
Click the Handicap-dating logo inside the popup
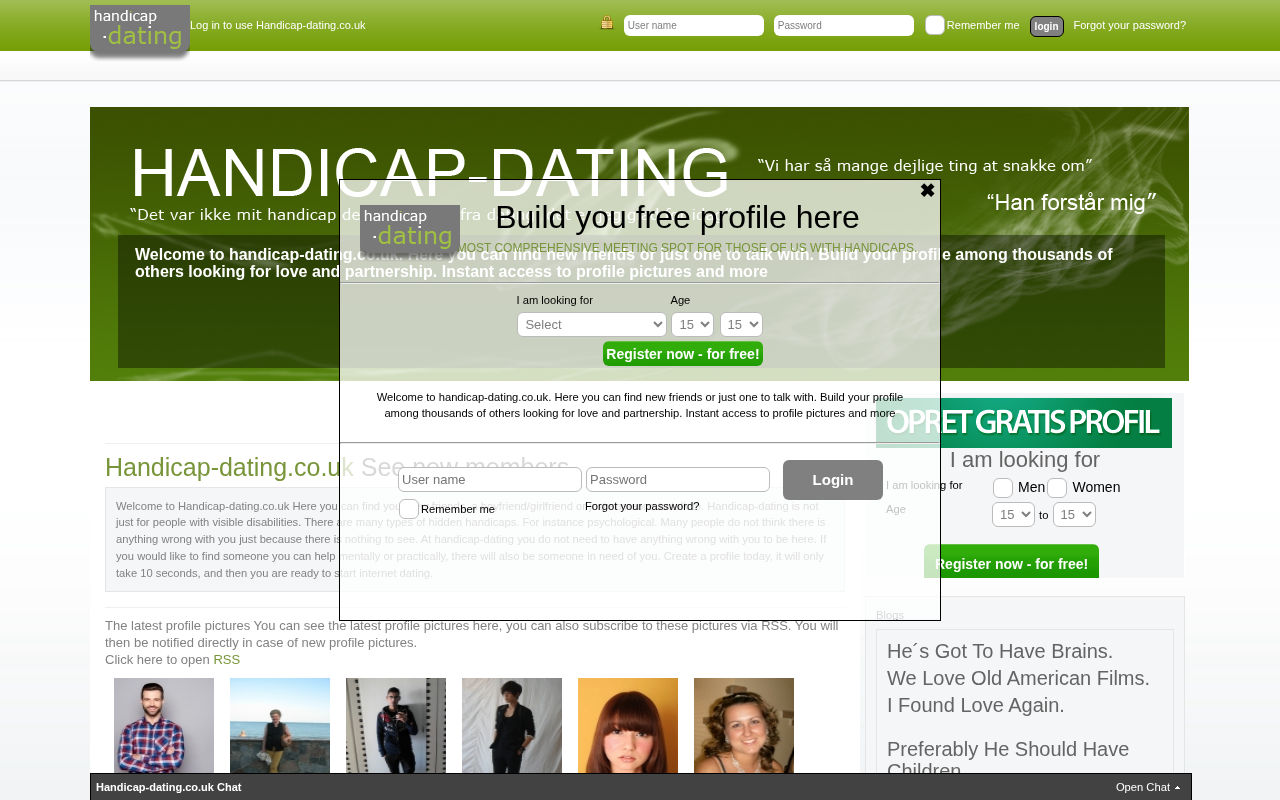click(x=410, y=230)
